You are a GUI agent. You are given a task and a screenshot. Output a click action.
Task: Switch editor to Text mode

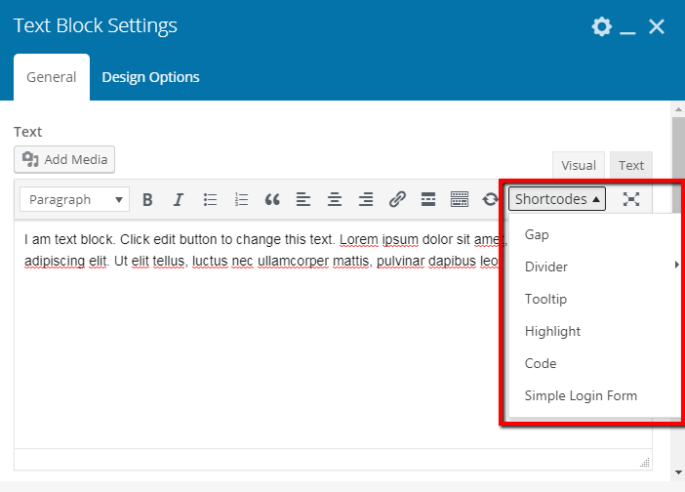(631, 166)
